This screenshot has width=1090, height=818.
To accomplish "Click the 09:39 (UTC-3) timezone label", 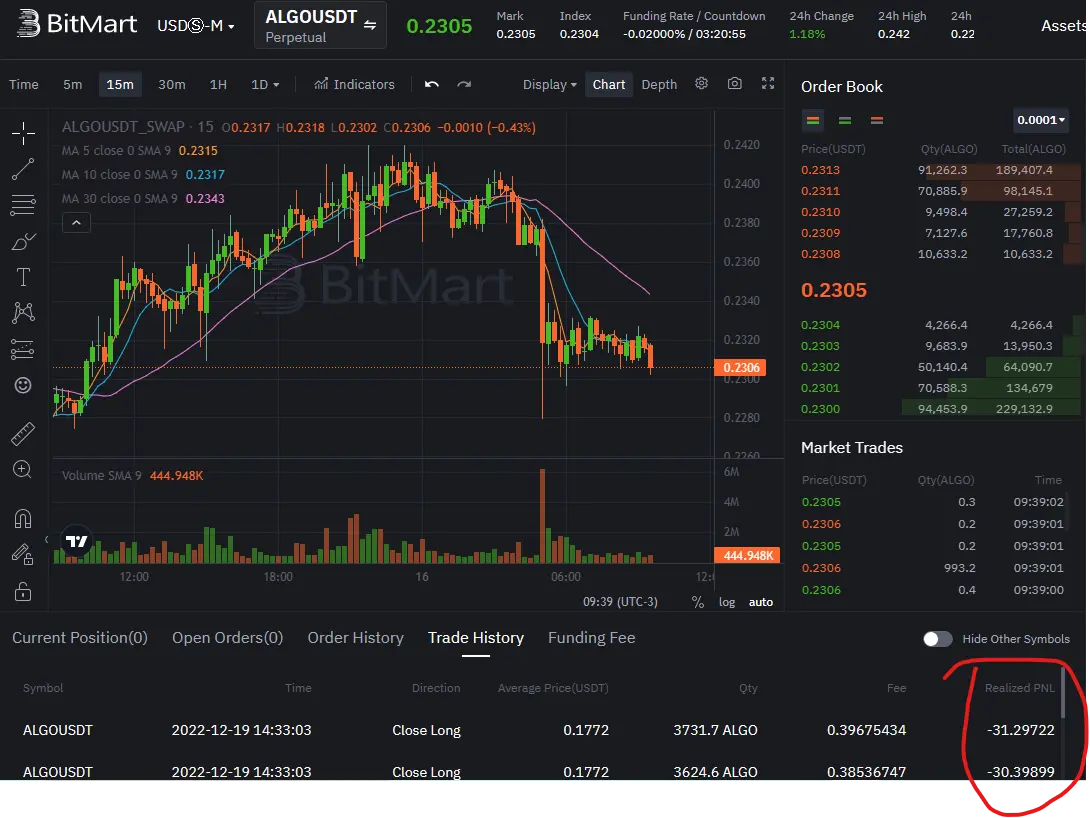I will (x=620, y=602).
